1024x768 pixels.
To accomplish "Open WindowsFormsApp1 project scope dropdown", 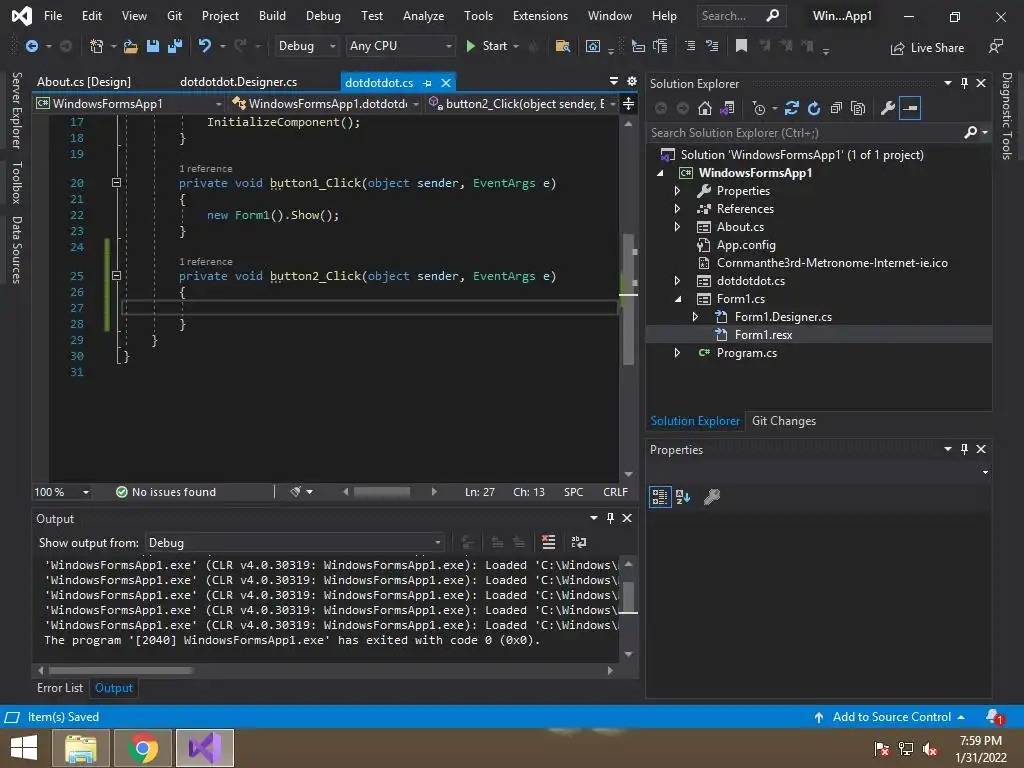I will (x=129, y=104).
